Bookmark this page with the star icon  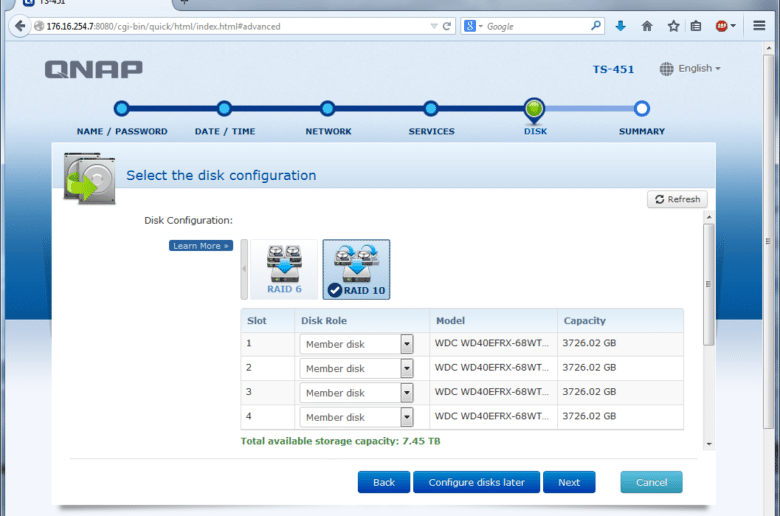click(674, 26)
